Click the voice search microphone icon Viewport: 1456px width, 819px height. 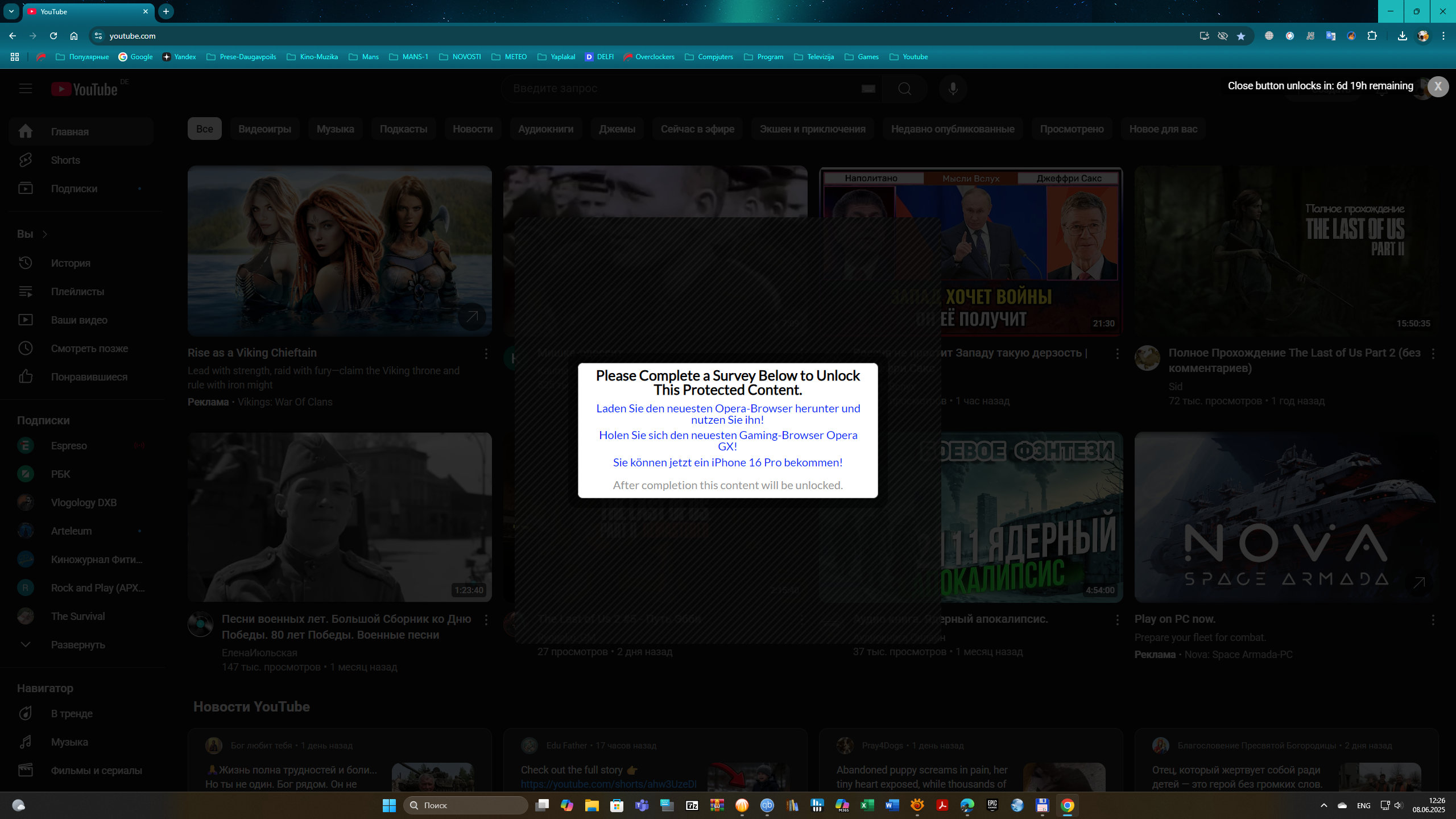pos(953,89)
